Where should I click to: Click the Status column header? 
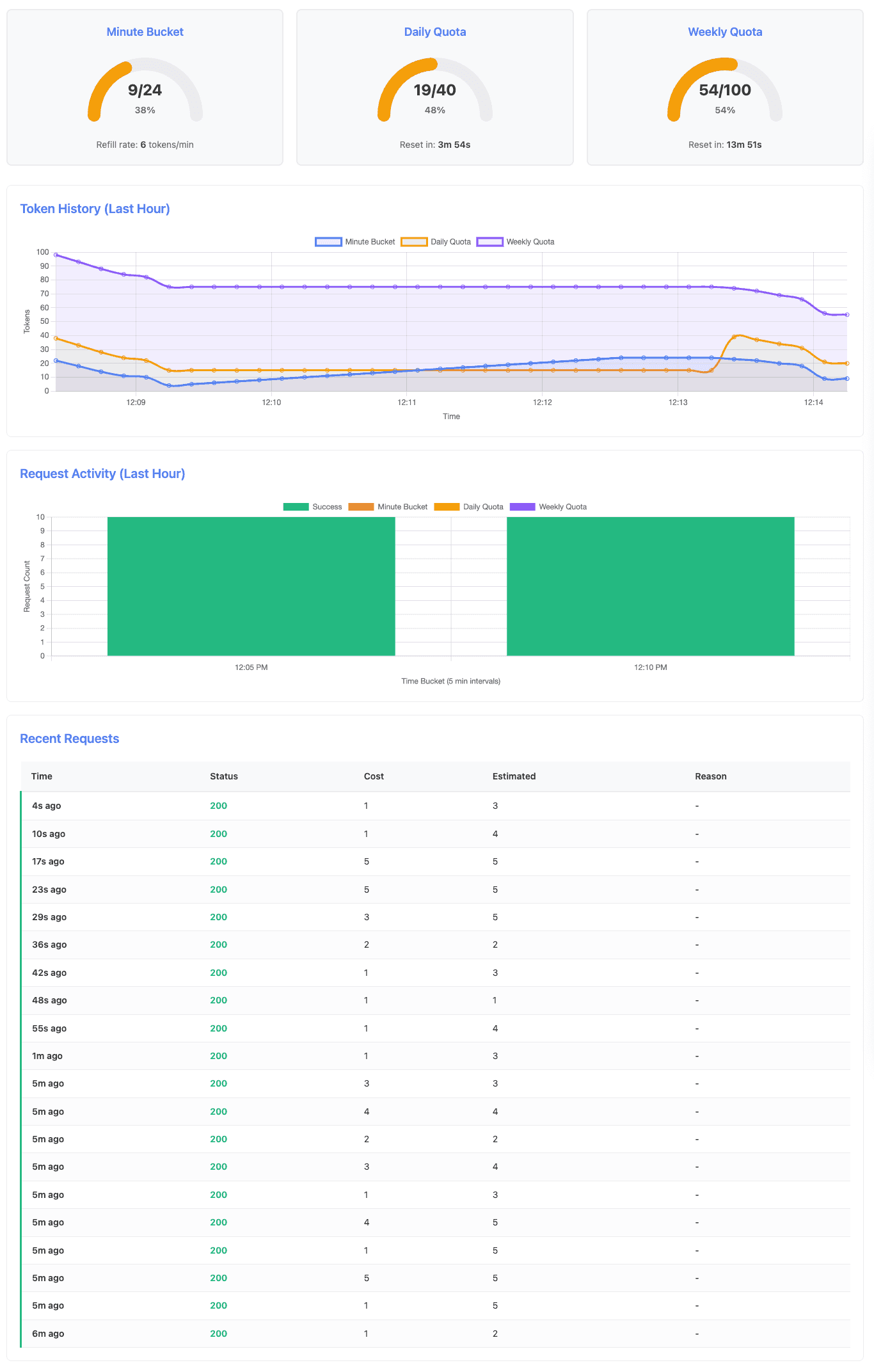[224, 776]
